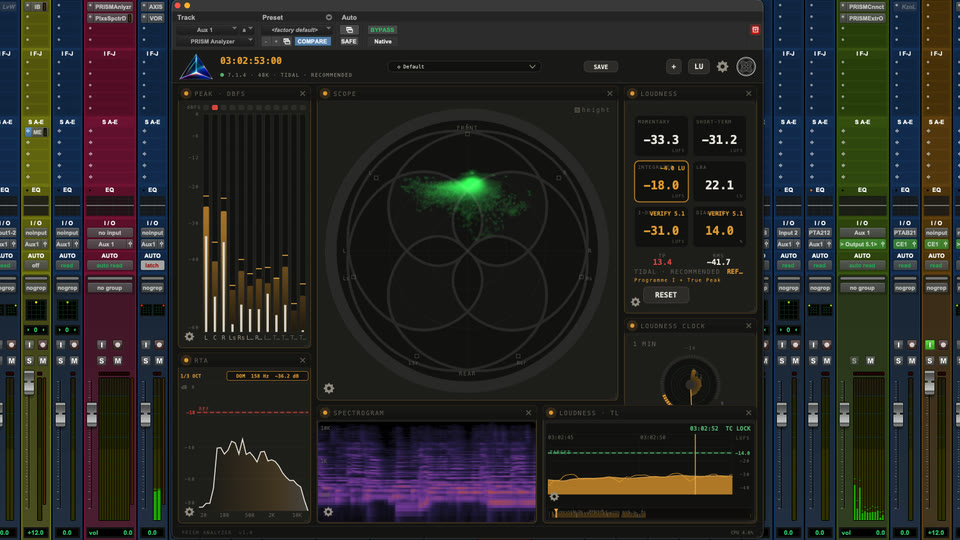Click the SAVE preset button

[x=601, y=67]
